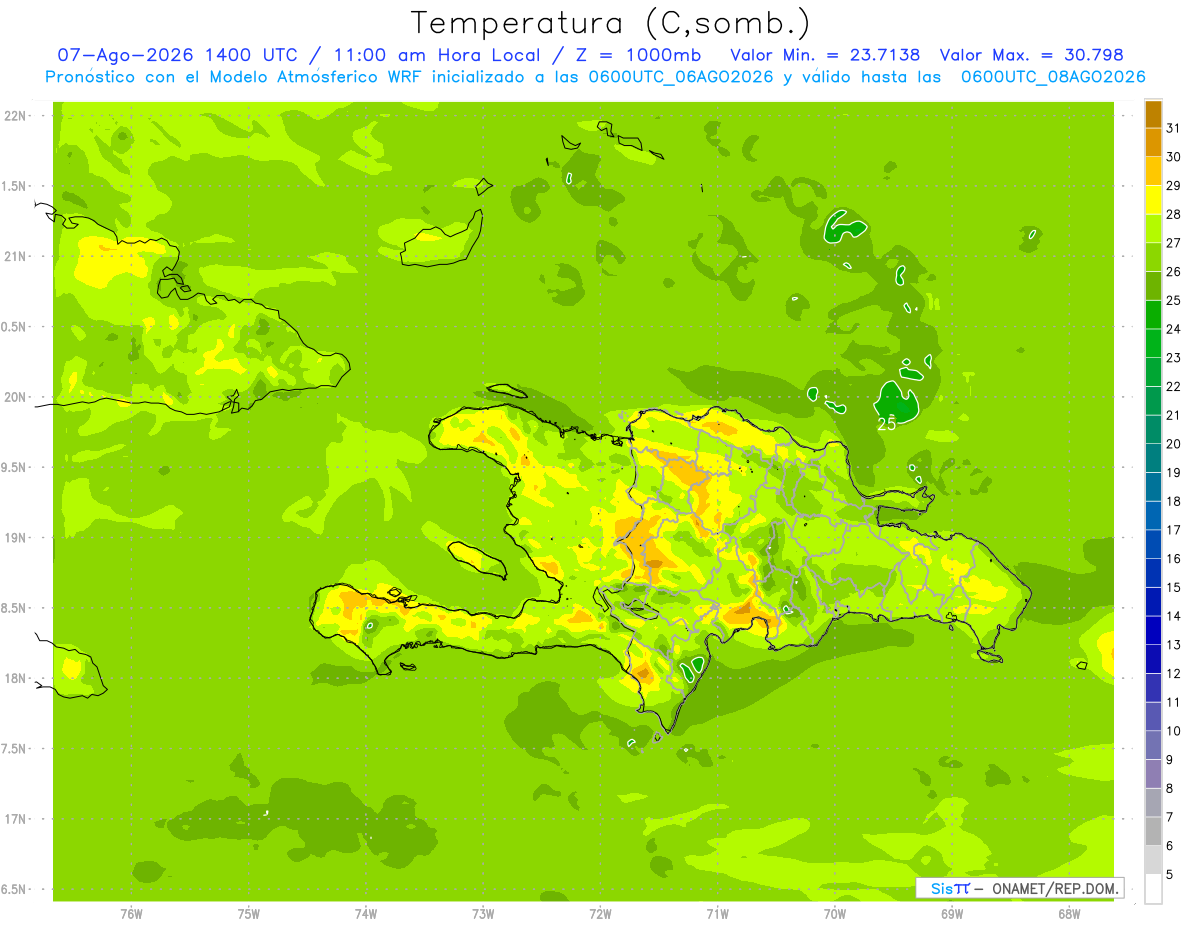Screen dimensions: 1200x927
Task: Click the '18N' latitude label
Action: click(15, 679)
